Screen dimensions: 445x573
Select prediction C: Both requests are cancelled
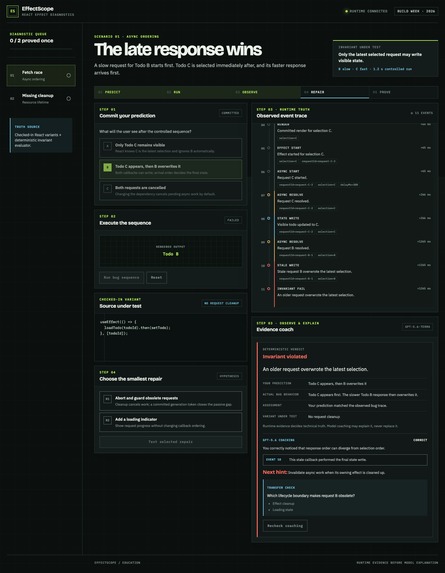tap(171, 190)
